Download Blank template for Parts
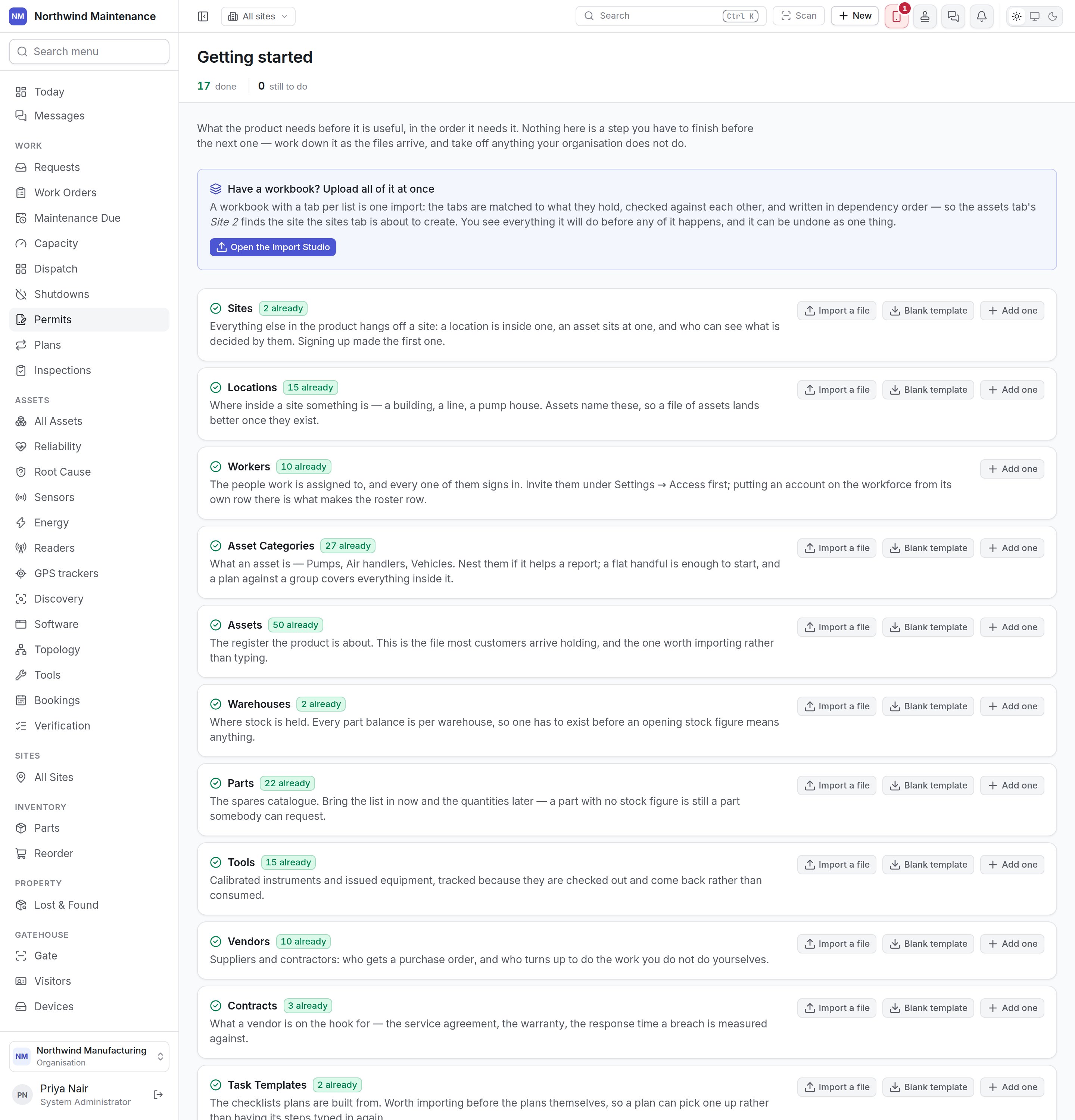This screenshot has height=1120, width=1075. 928,786
